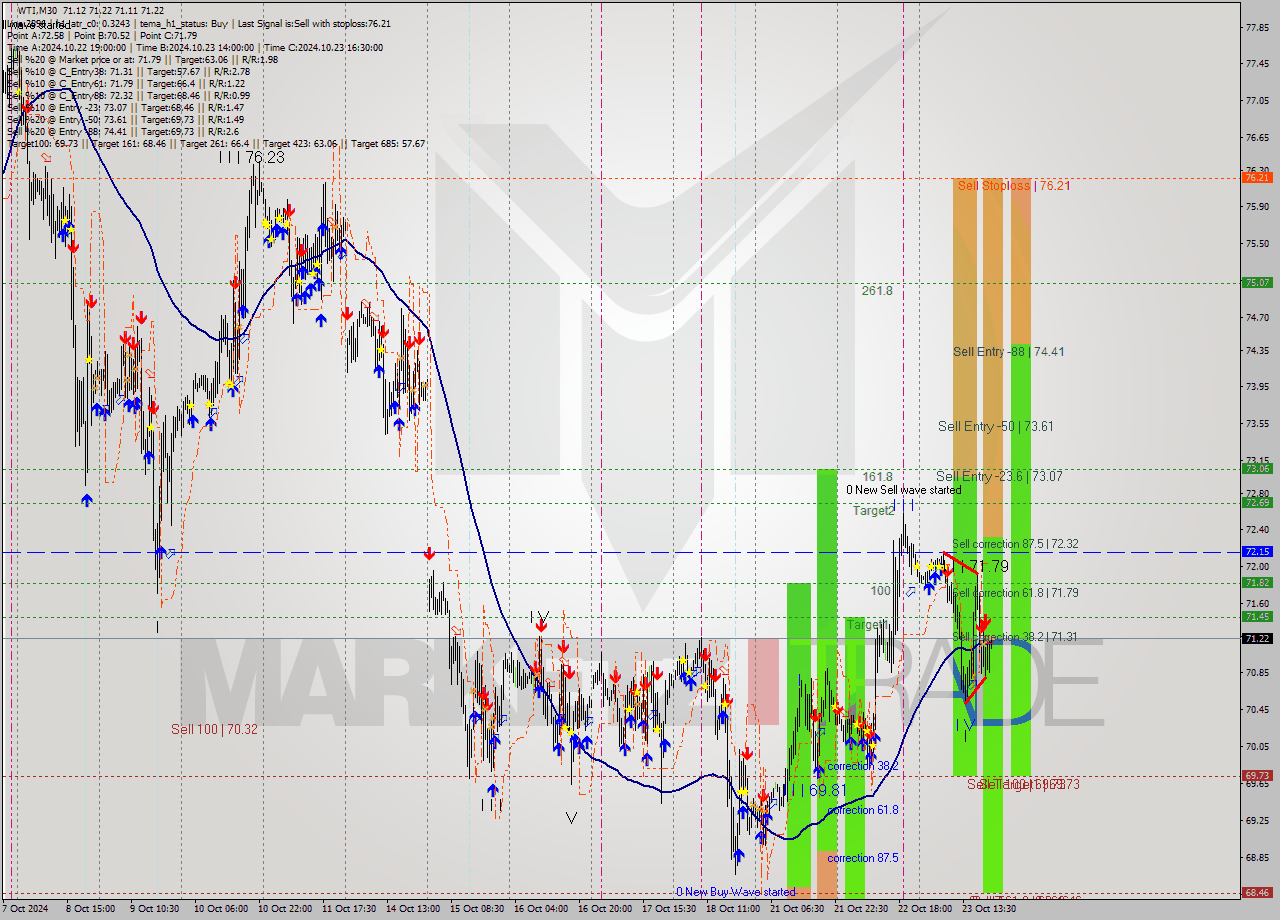Click the 'Sell correction 87.5 | 72.32' label
Screen dimensions: 1280x920
pos(1015,544)
